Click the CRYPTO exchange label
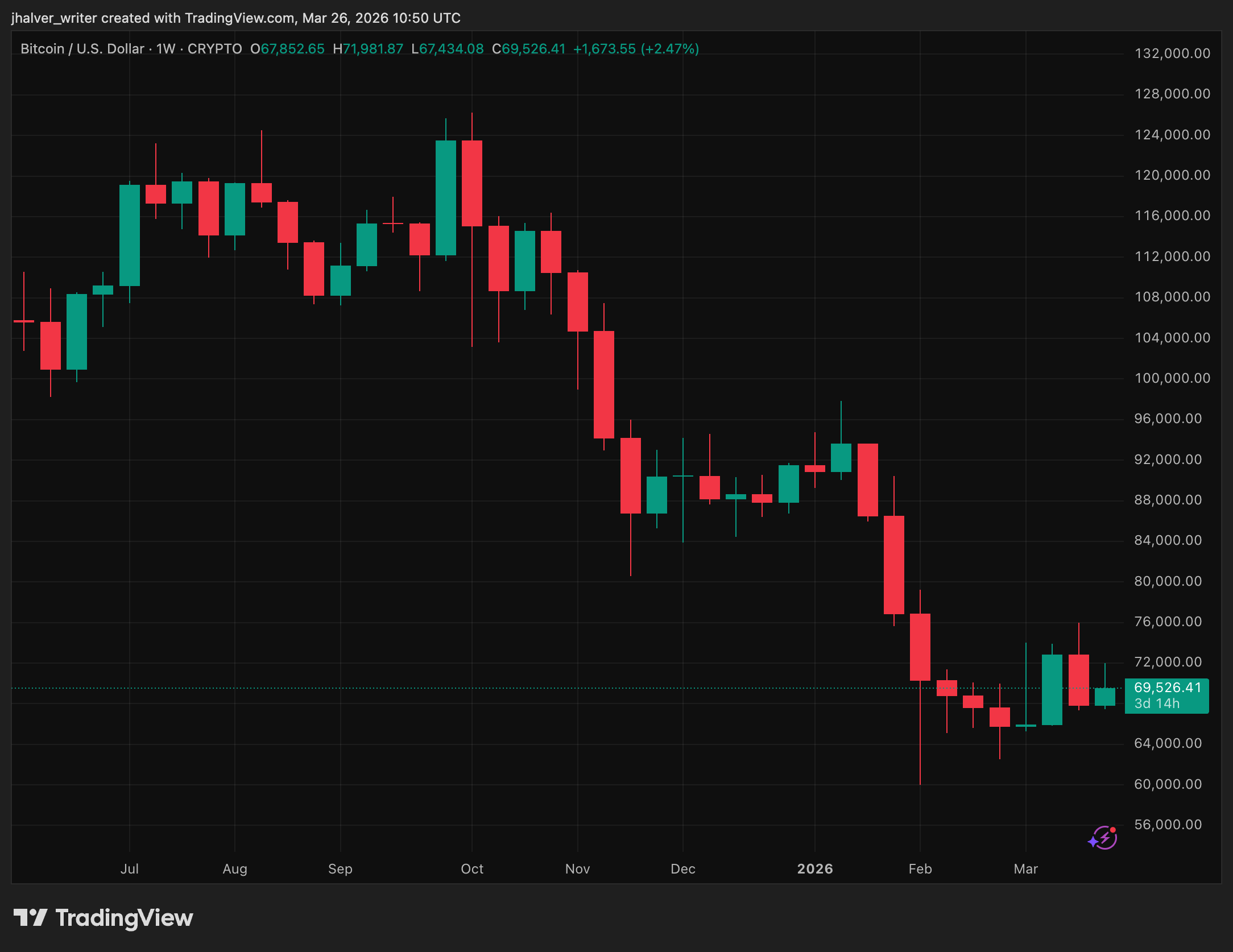The width and height of the screenshot is (1233, 952). coord(216,49)
